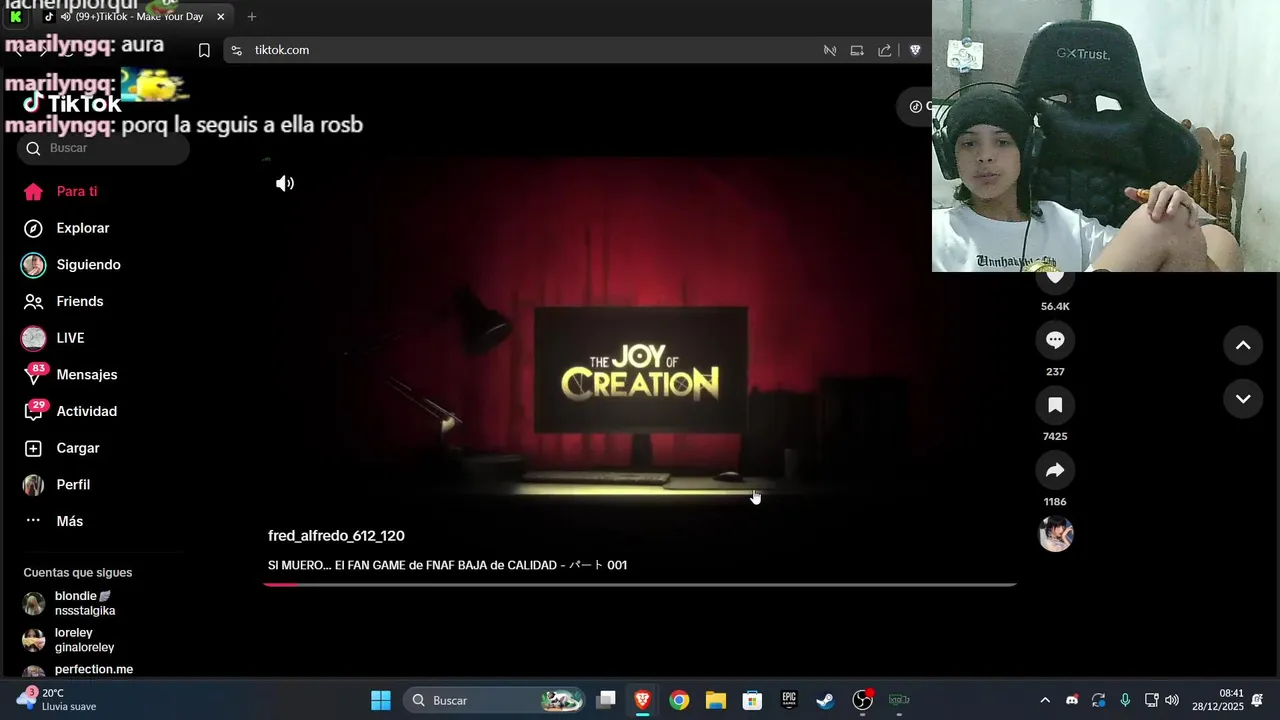Click the crossed-out speaker icon in address bar

coord(830,50)
